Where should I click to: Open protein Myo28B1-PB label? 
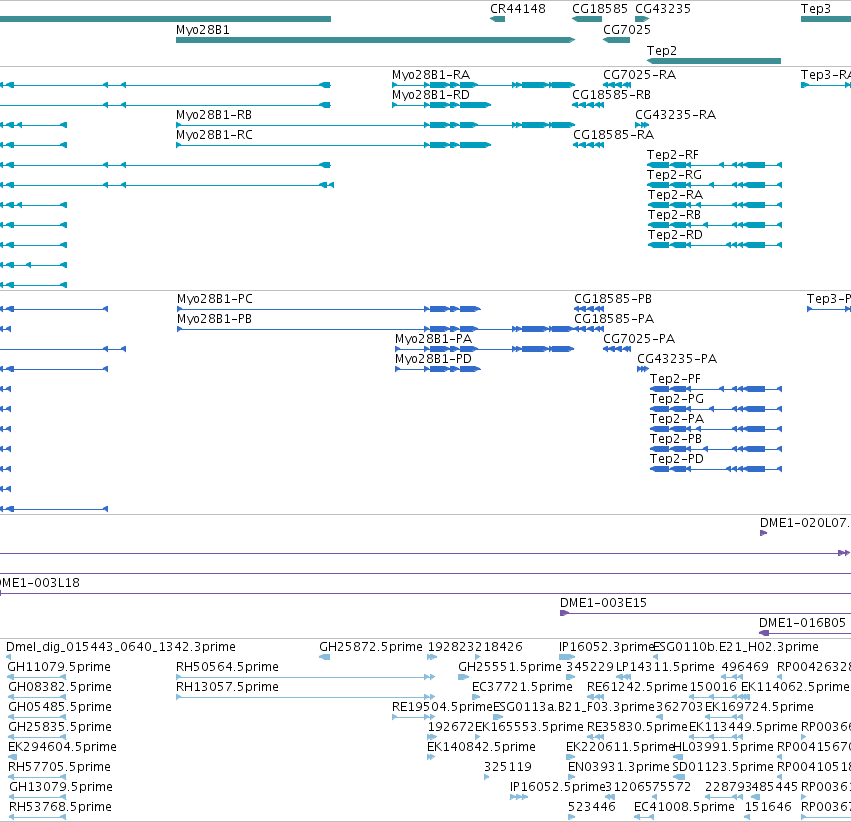[214, 320]
